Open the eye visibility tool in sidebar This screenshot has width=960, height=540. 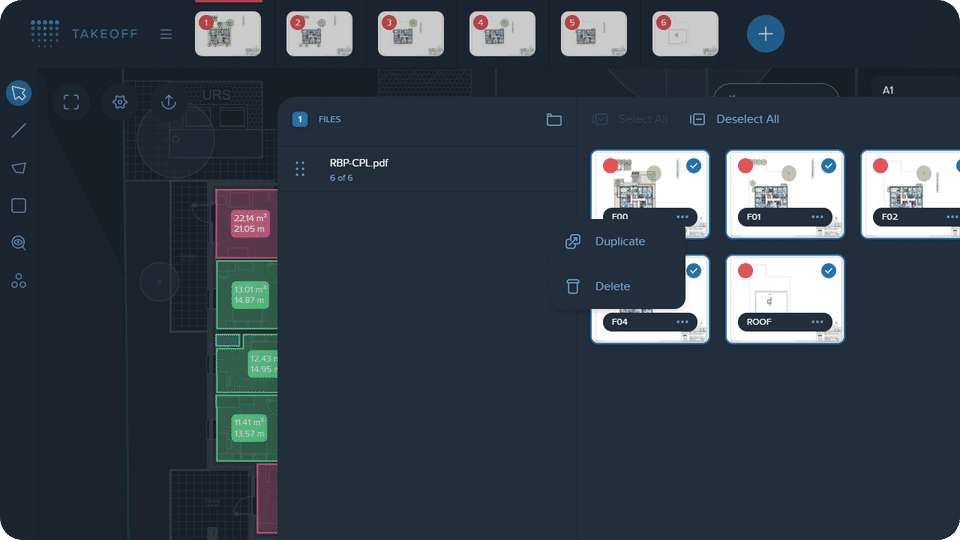coord(19,243)
